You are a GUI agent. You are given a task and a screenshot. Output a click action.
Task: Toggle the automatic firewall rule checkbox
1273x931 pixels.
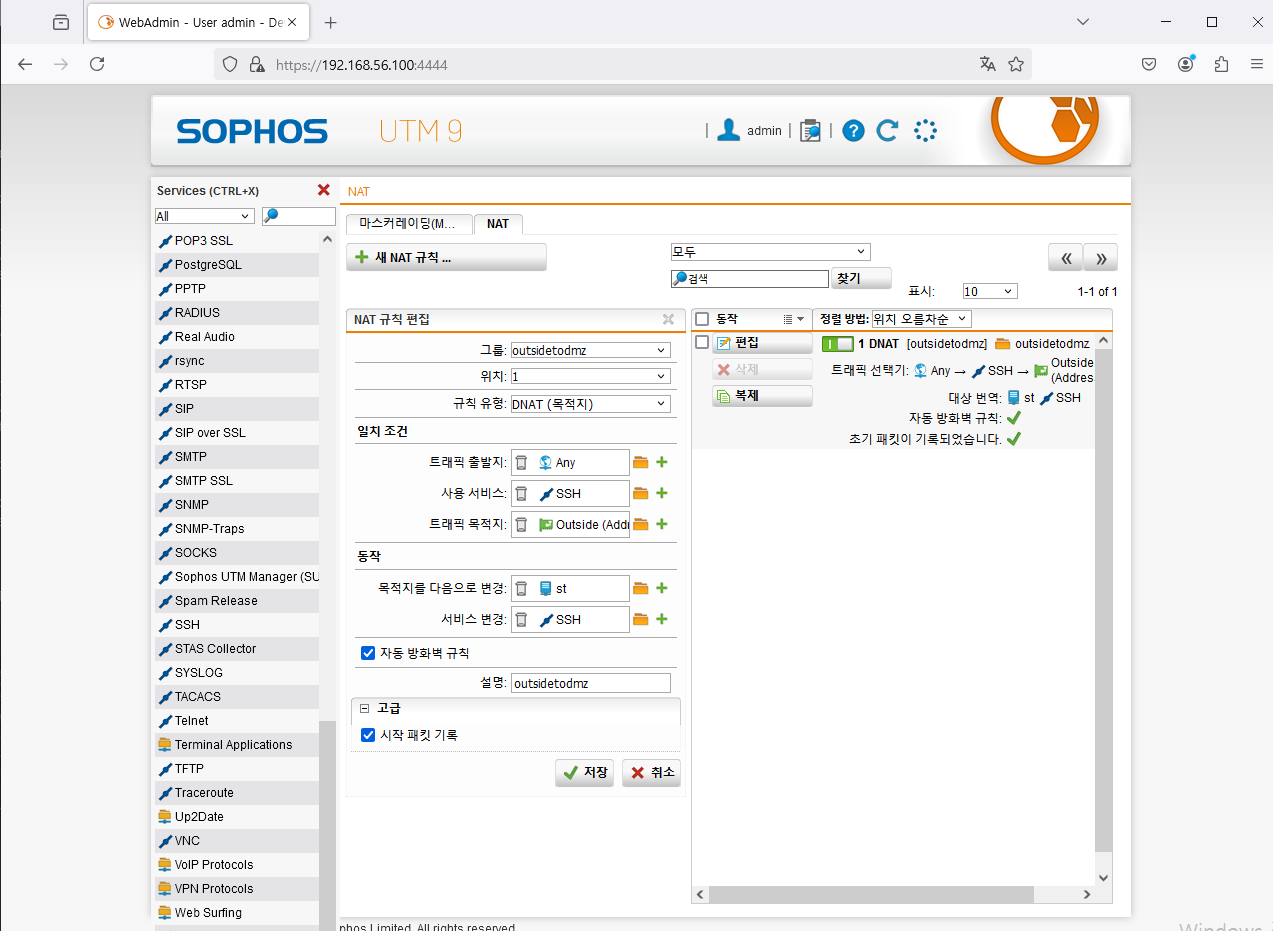pos(368,653)
